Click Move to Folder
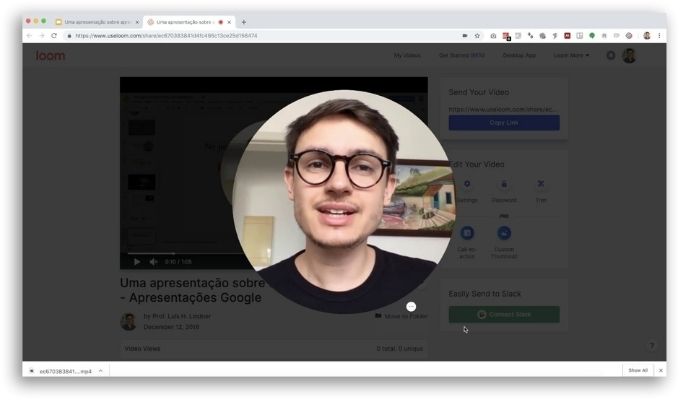700x400 pixels. point(401,316)
